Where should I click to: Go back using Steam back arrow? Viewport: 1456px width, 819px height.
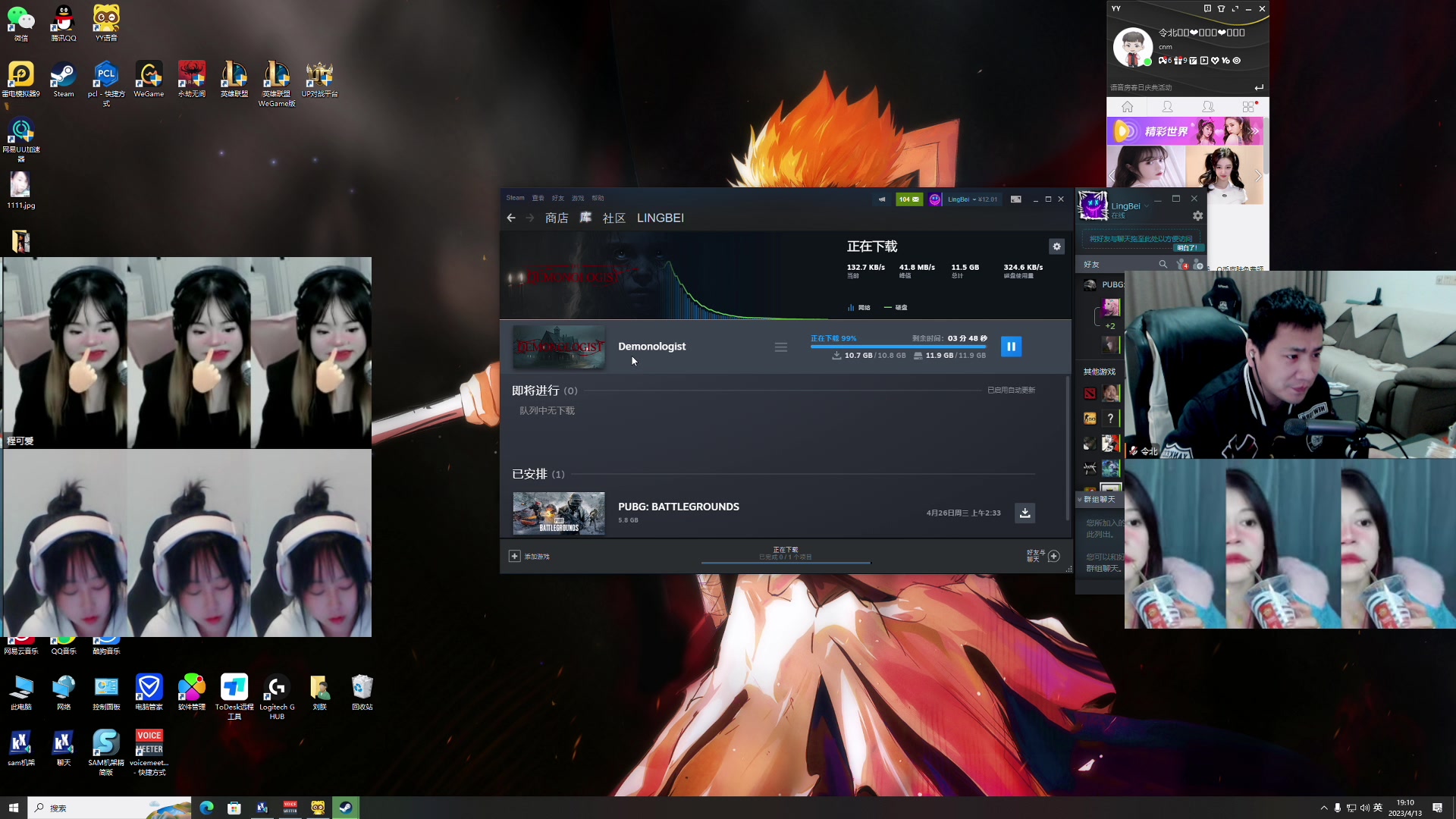(x=511, y=218)
